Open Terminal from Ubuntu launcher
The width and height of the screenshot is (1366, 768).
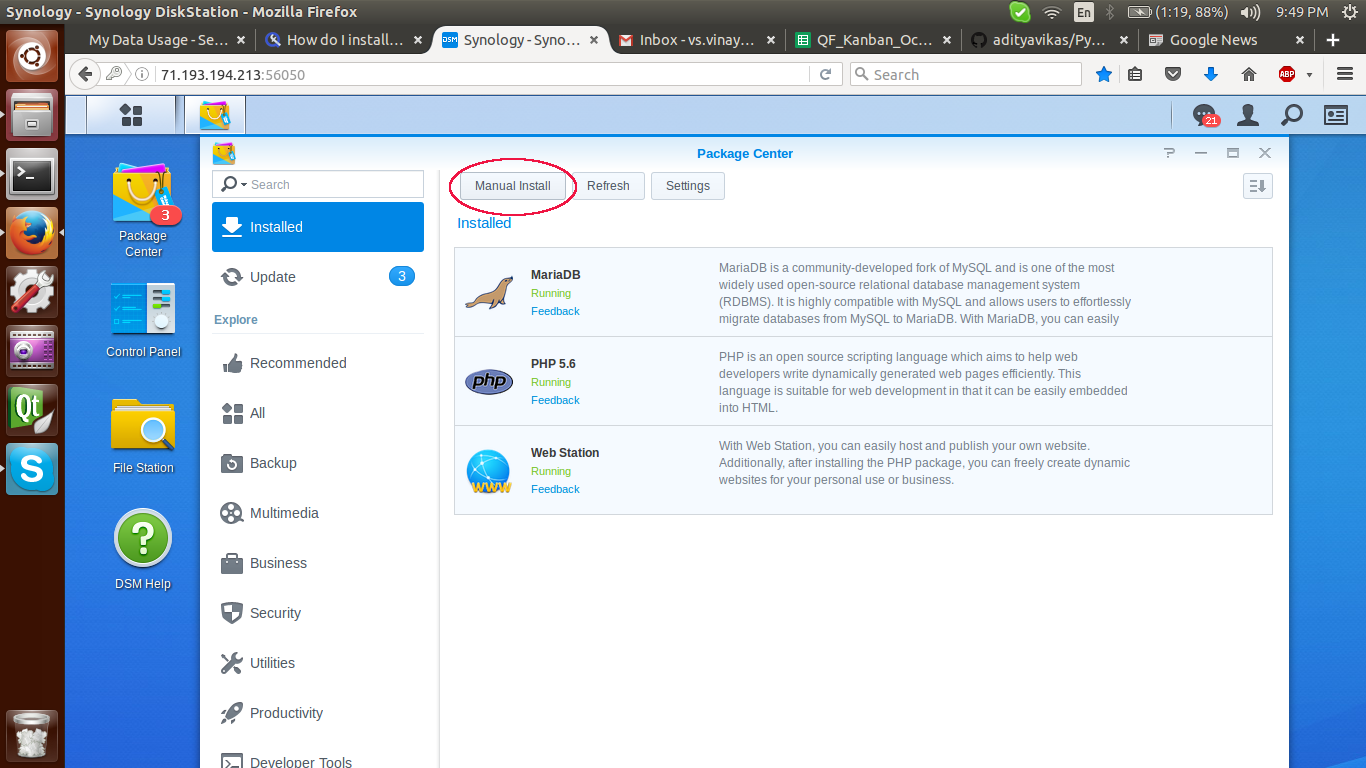click(x=32, y=175)
